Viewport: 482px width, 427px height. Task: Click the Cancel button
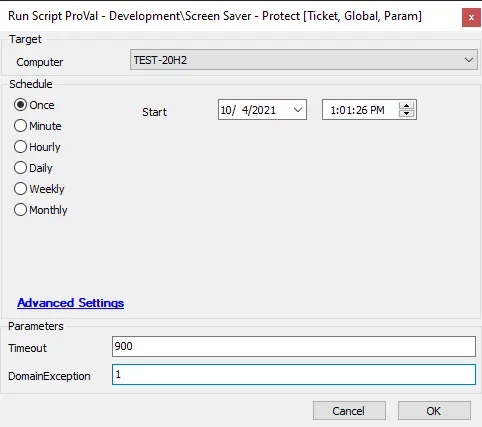coord(349,411)
